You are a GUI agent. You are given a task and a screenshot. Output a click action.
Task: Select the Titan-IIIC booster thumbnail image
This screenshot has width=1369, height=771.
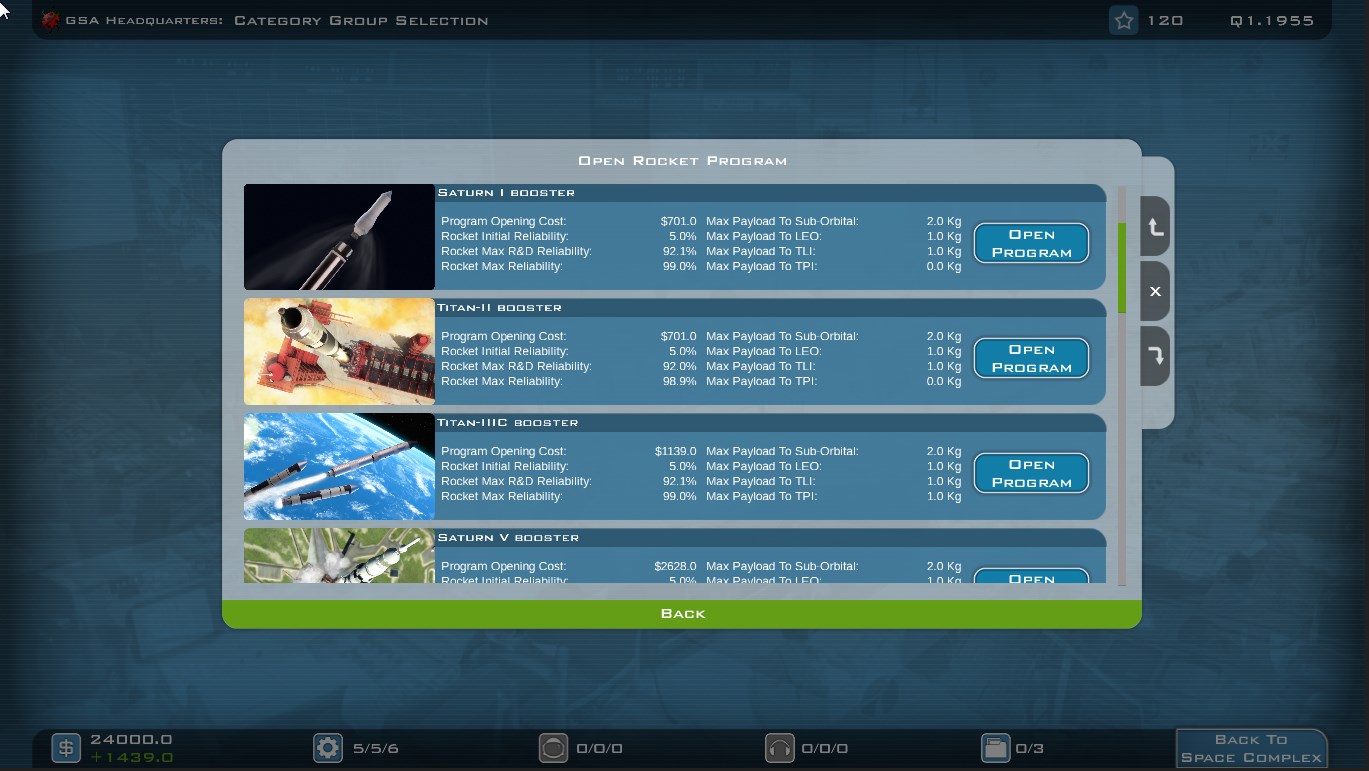coord(339,467)
